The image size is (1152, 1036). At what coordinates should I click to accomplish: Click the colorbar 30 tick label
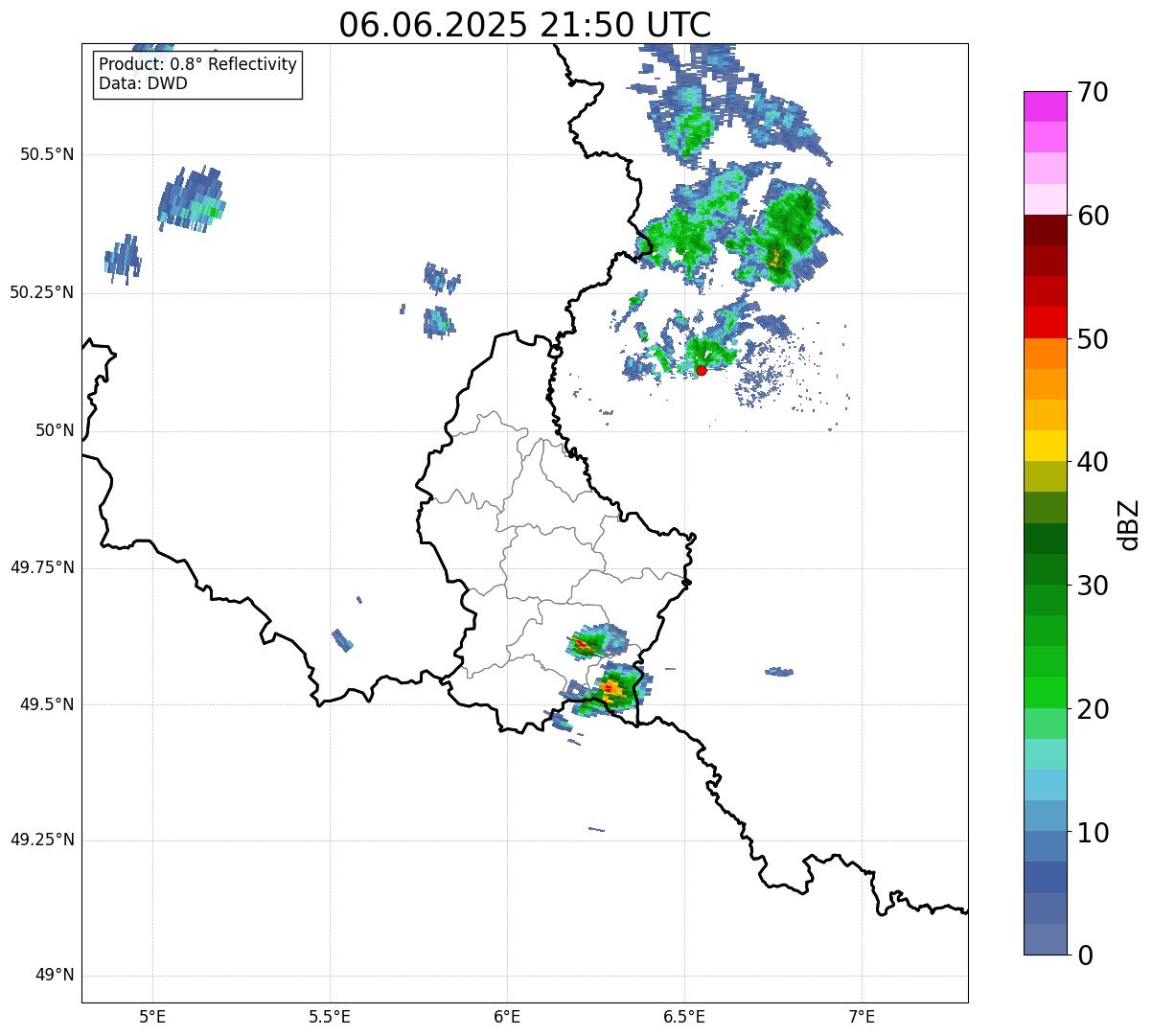coord(1093,586)
